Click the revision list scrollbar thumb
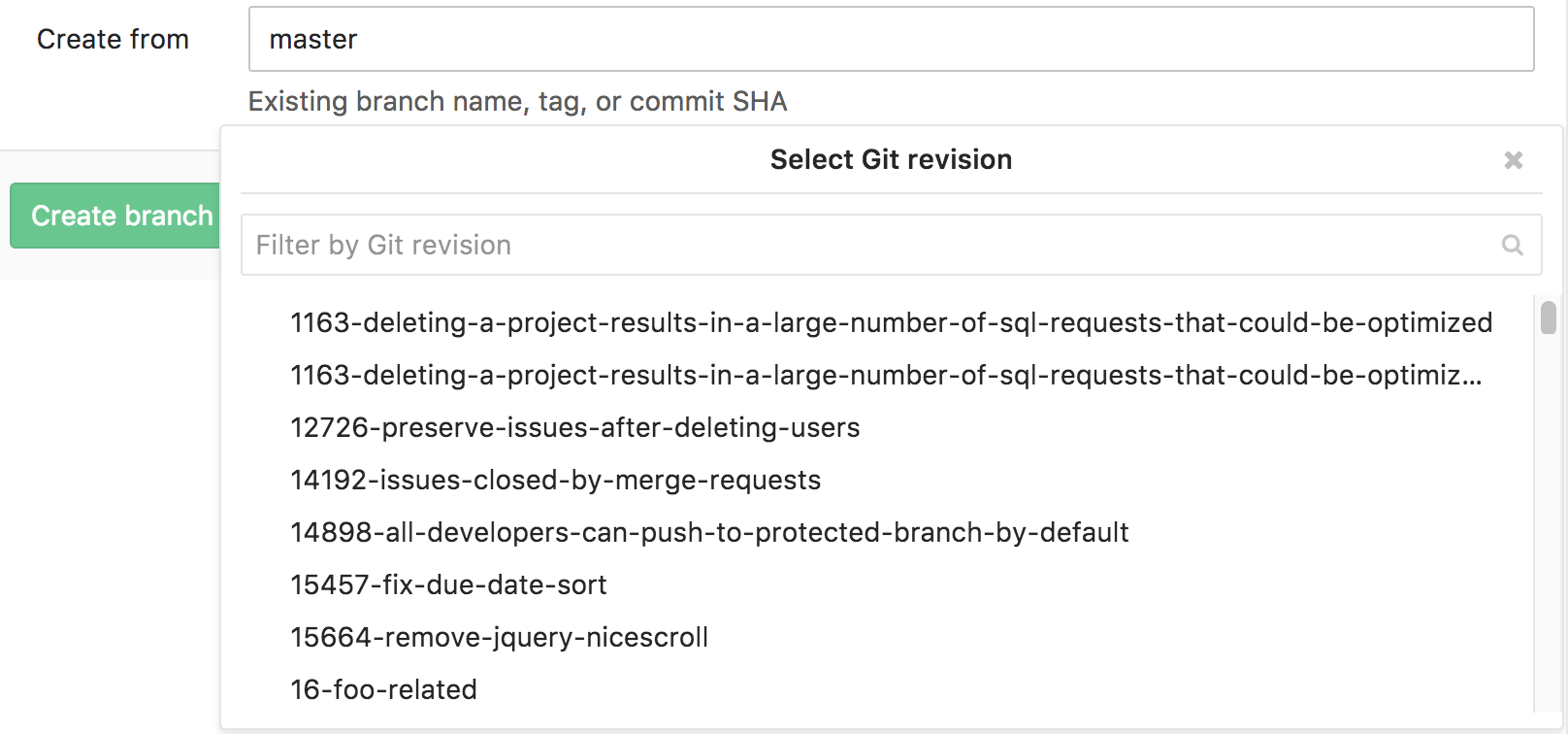This screenshot has height=734, width=1568. (x=1549, y=317)
